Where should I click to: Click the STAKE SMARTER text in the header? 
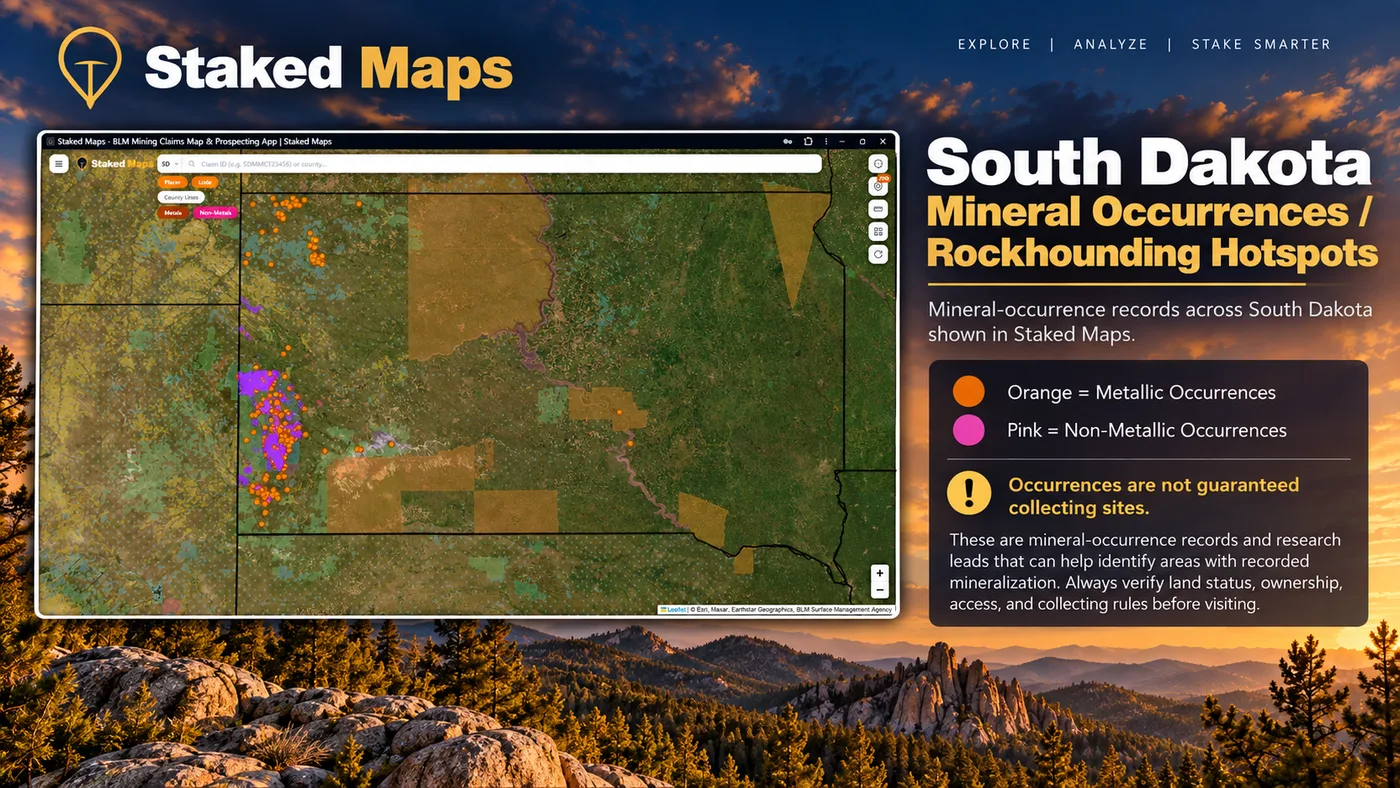[1261, 45]
